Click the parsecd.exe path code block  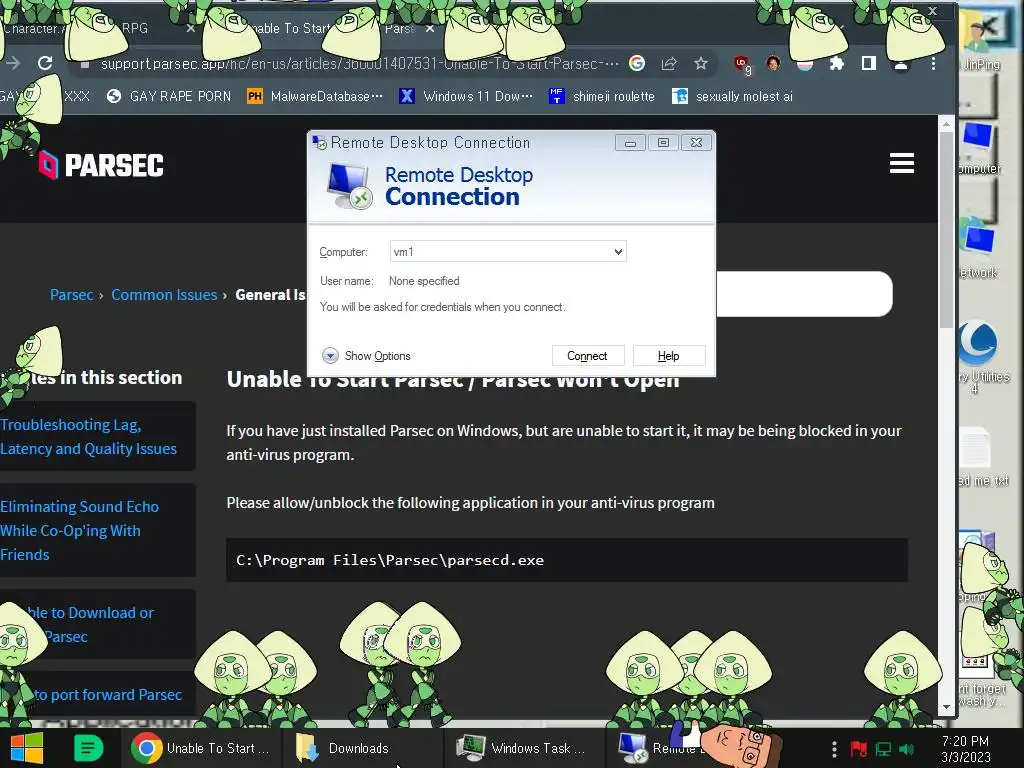(567, 560)
